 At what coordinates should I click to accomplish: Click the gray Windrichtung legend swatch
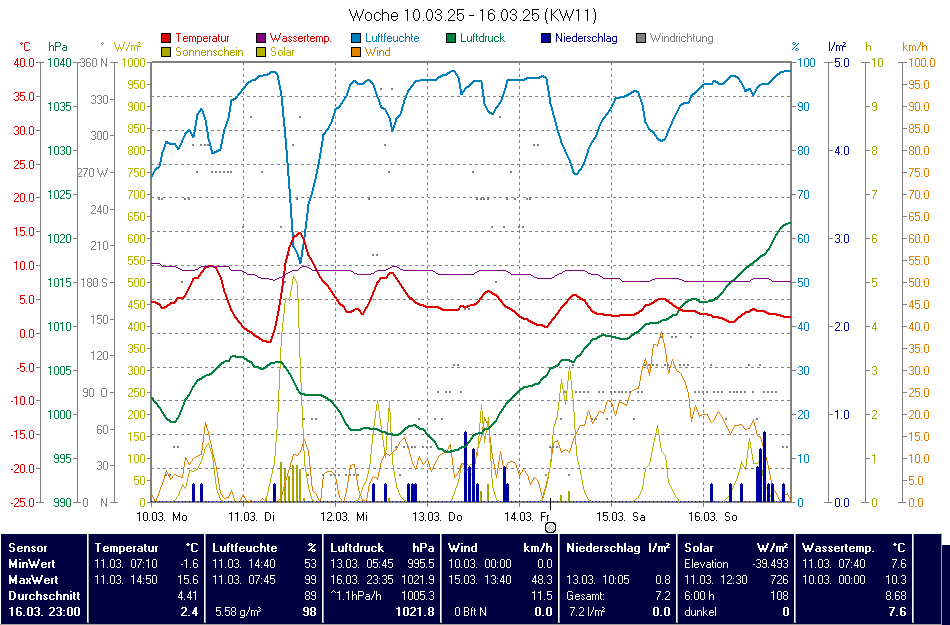(641, 38)
